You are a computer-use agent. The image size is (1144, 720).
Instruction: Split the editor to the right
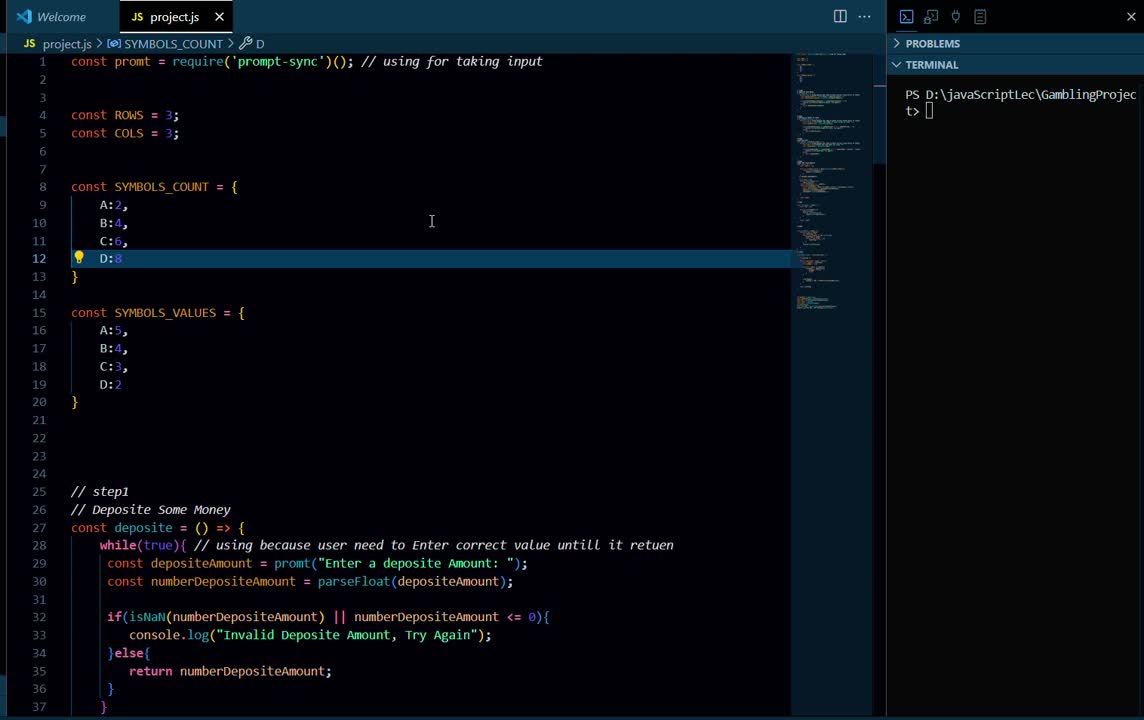[x=840, y=17]
